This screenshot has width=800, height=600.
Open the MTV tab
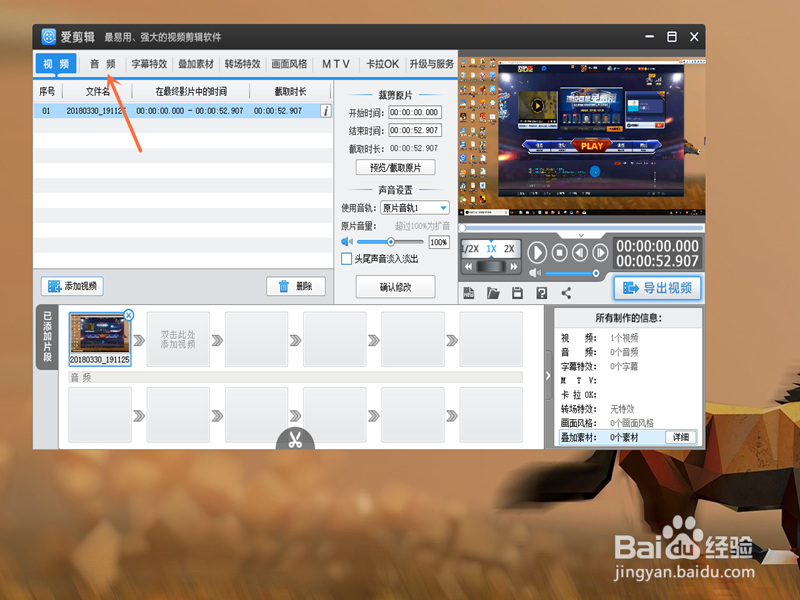(x=336, y=64)
